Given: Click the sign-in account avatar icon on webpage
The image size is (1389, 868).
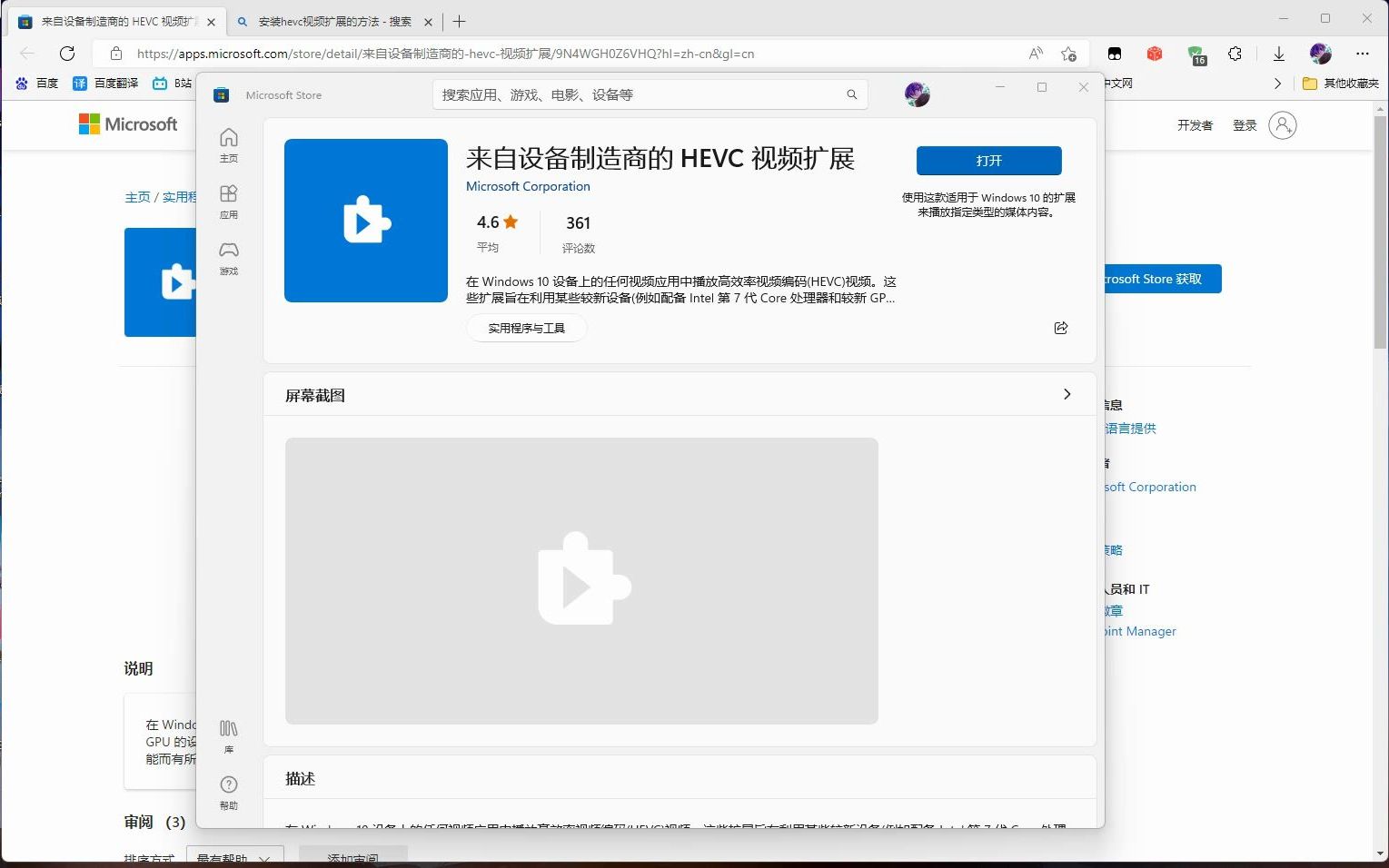Looking at the screenshot, I should tap(1283, 125).
